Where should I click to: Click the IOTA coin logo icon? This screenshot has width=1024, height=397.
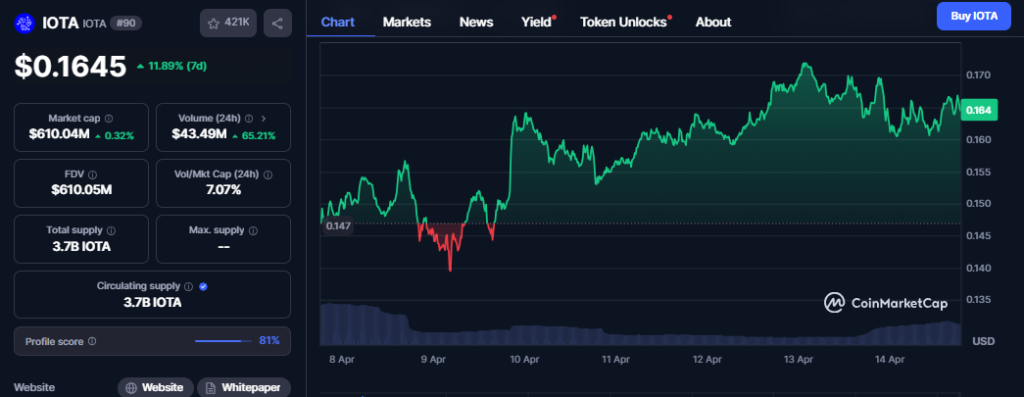pyautogui.click(x=24, y=24)
